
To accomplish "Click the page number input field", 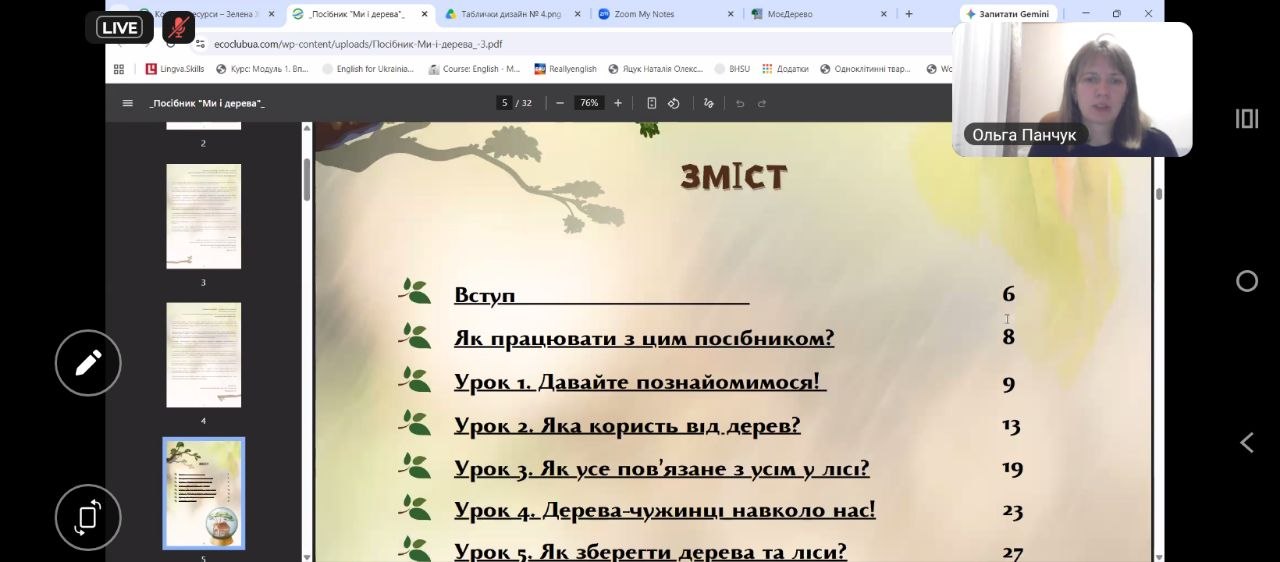I will tap(505, 103).
